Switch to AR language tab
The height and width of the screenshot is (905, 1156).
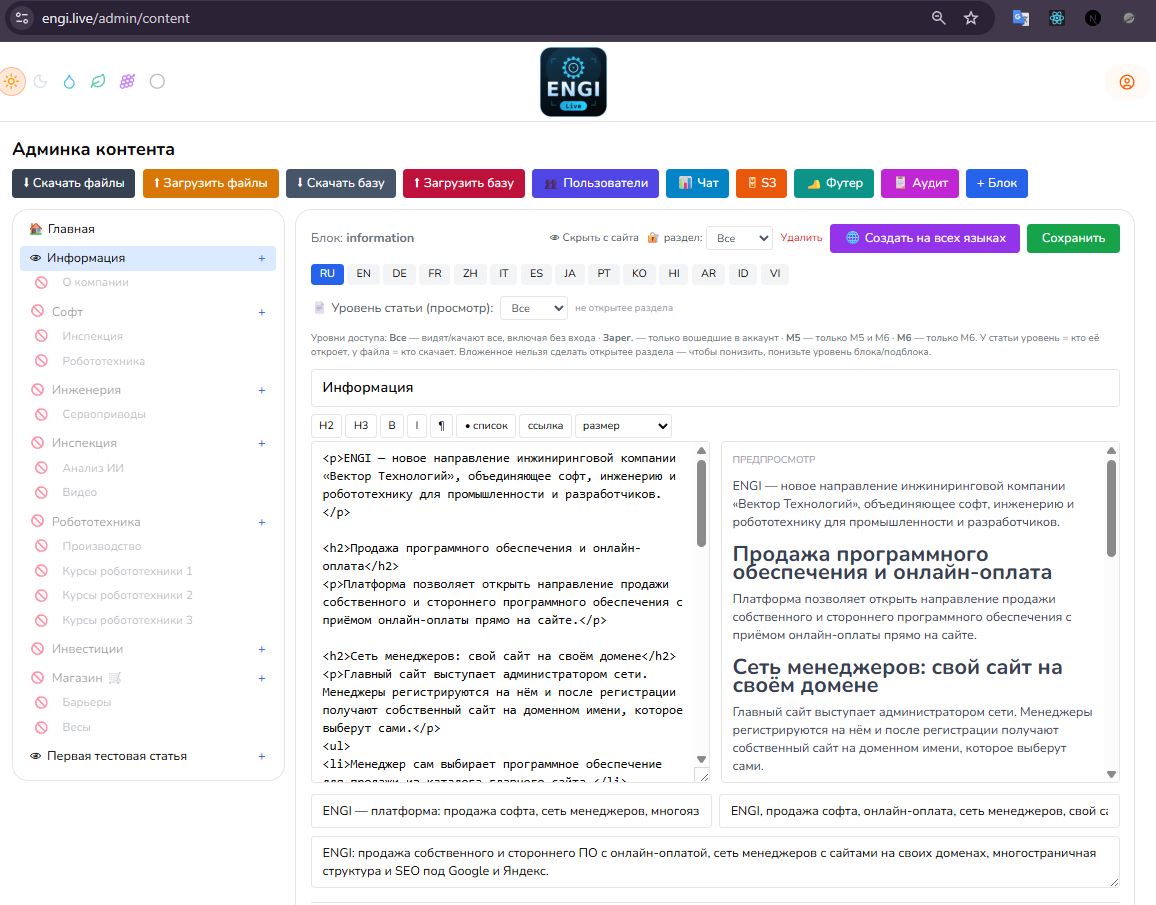(708, 273)
